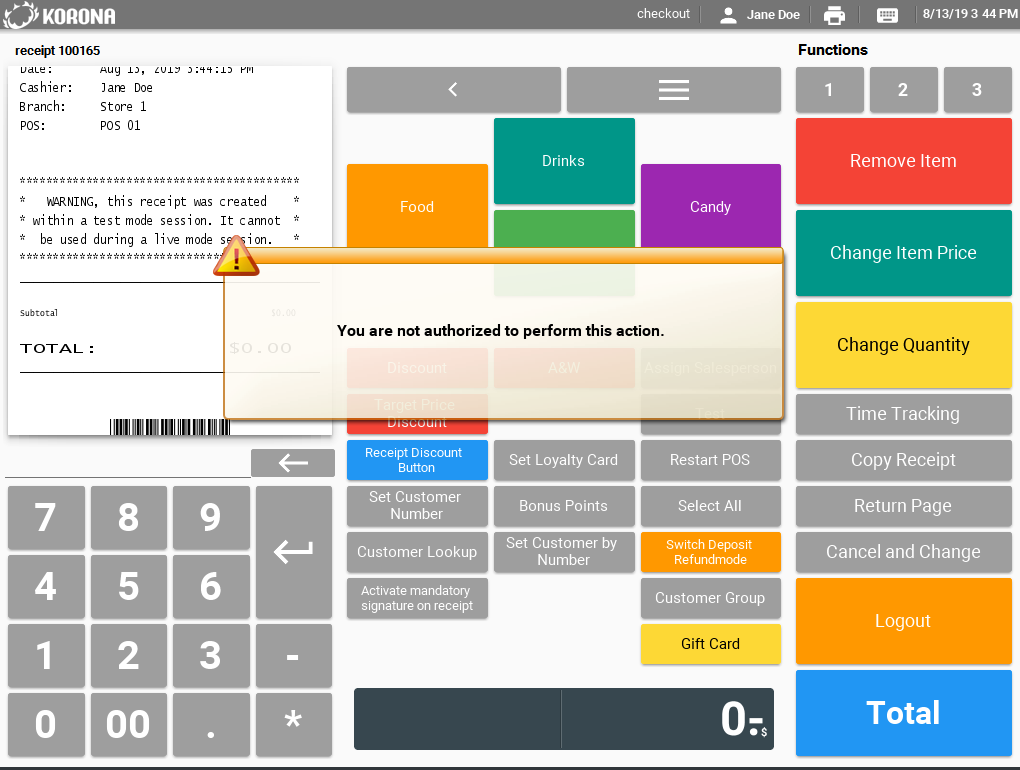Open the Return Page
Viewport: 1020px width, 770px height.
(904, 506)
